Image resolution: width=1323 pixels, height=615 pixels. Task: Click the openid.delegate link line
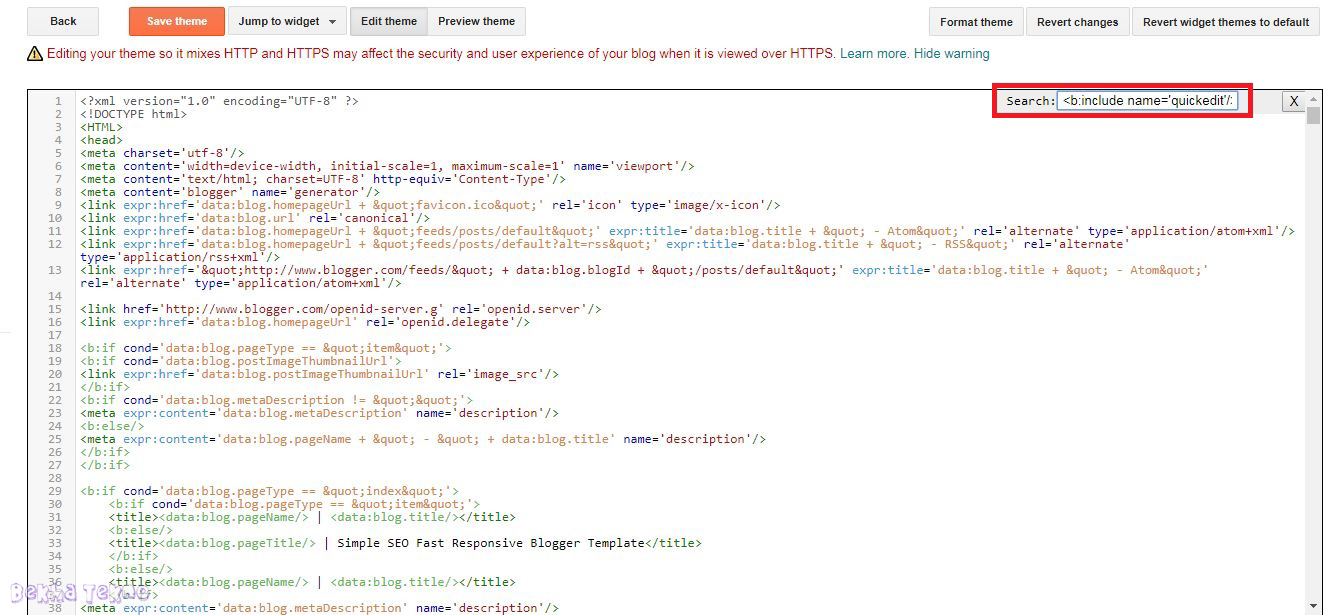[305, 322]
